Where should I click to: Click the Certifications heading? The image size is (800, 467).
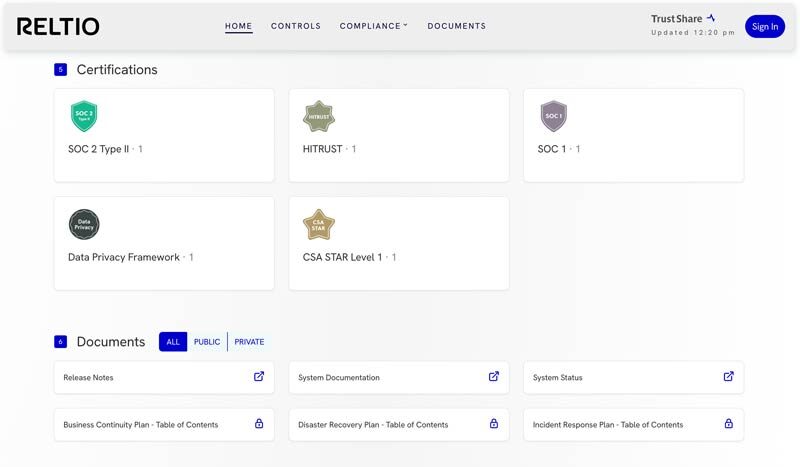coord(117,69)
